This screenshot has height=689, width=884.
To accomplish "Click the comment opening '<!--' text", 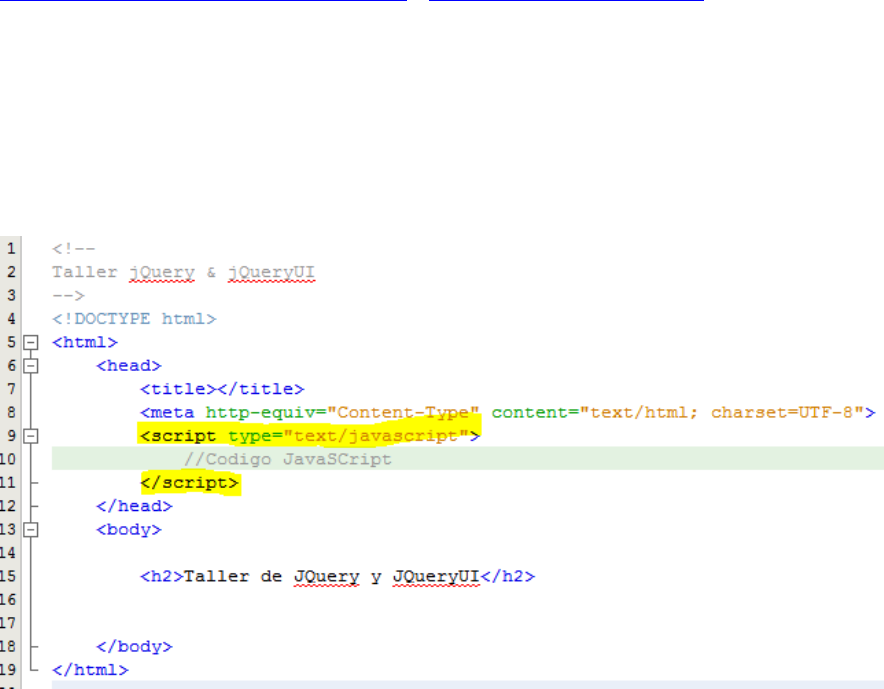I will 74,249.
